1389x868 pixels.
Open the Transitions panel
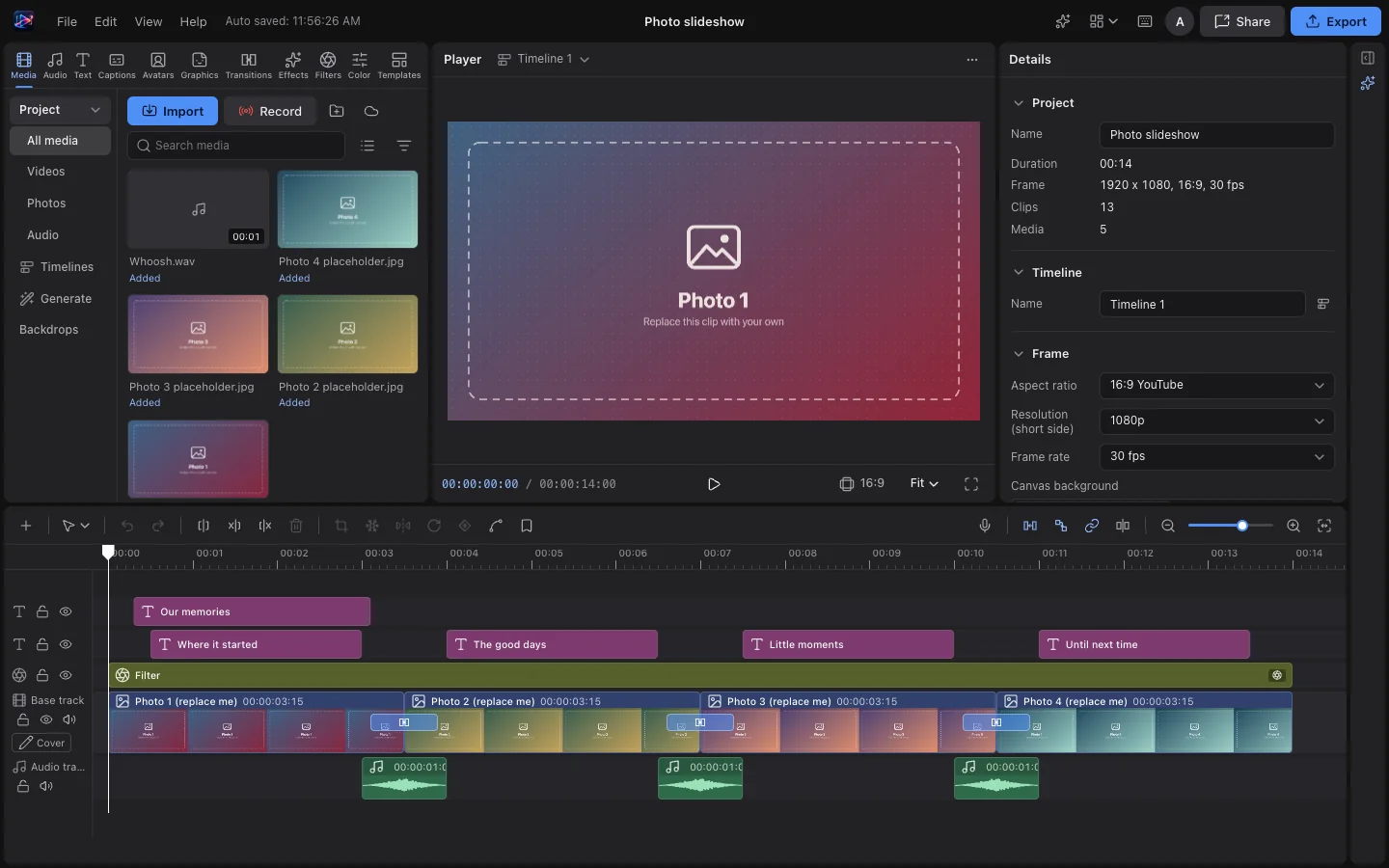click(248, 66)
